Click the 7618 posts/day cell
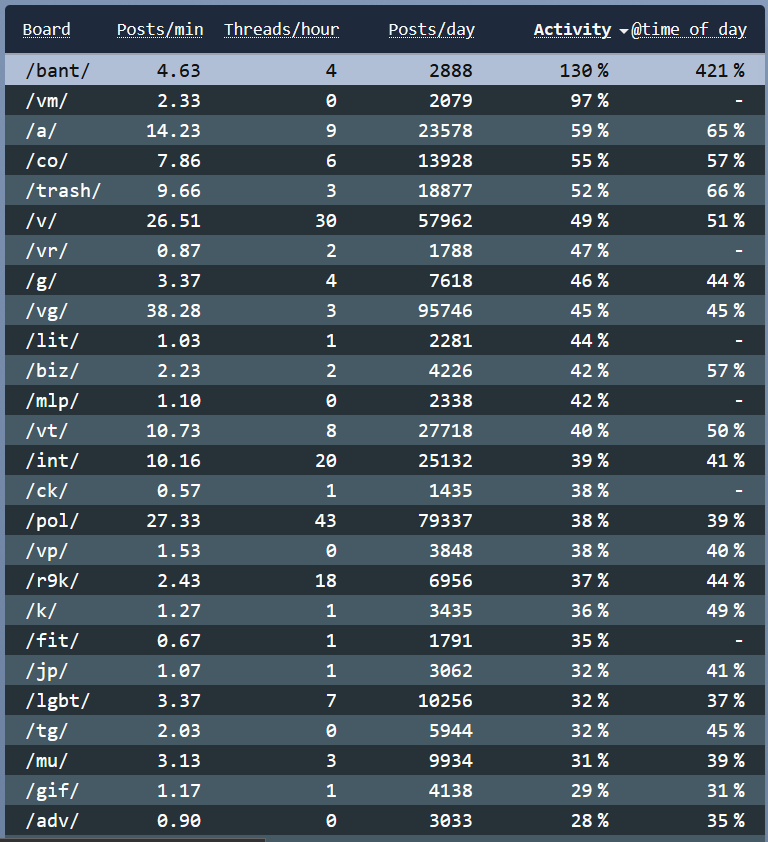Image resolution: width=768 pixels, height=842 pixels. tap(451, 281)
